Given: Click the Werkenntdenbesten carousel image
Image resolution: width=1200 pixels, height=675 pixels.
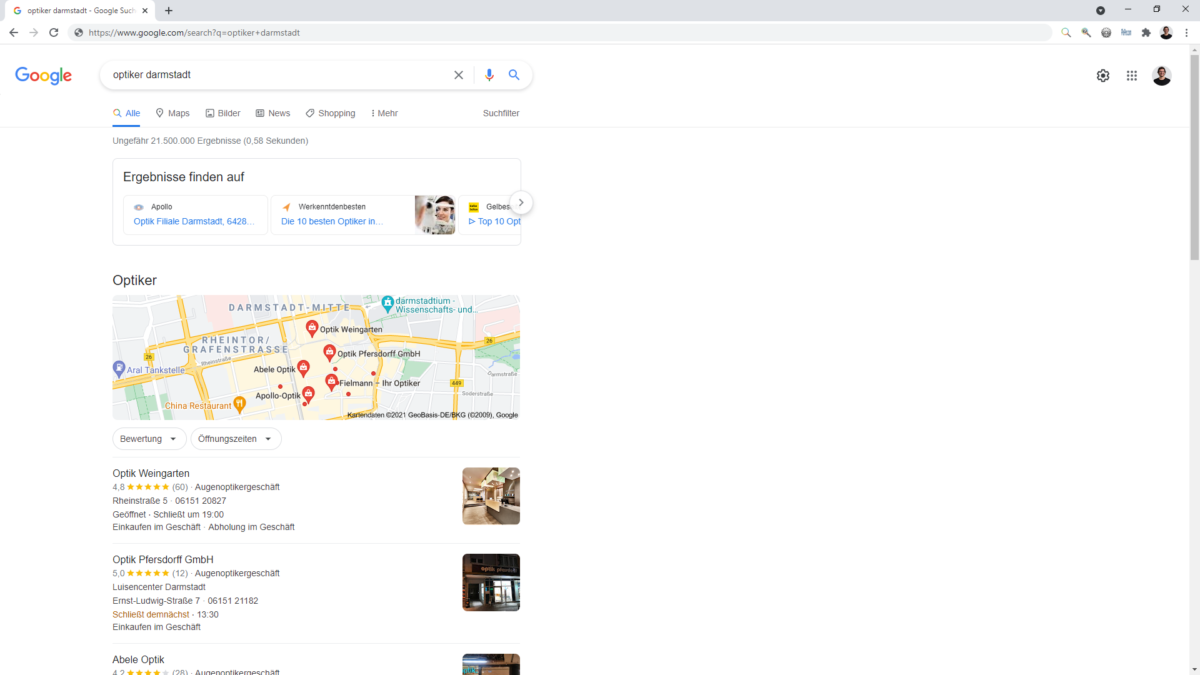Looking at the screenshot, I should [435, 215].
